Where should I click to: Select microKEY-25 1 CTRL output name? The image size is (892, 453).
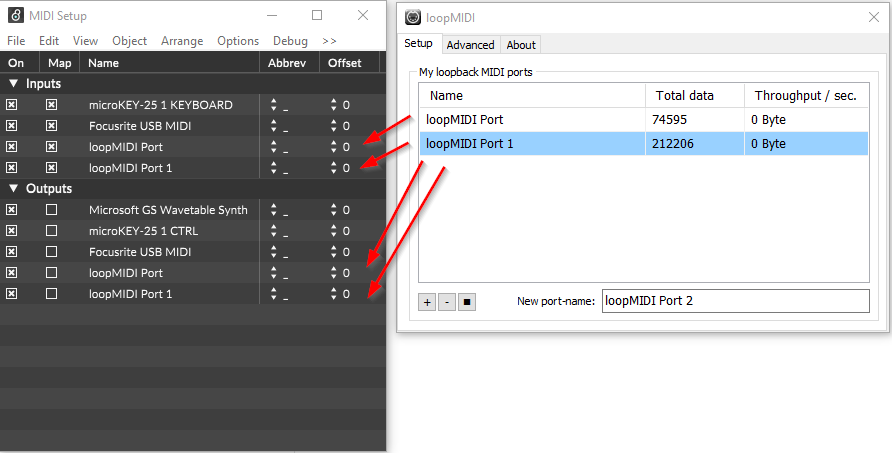[143, 231]
